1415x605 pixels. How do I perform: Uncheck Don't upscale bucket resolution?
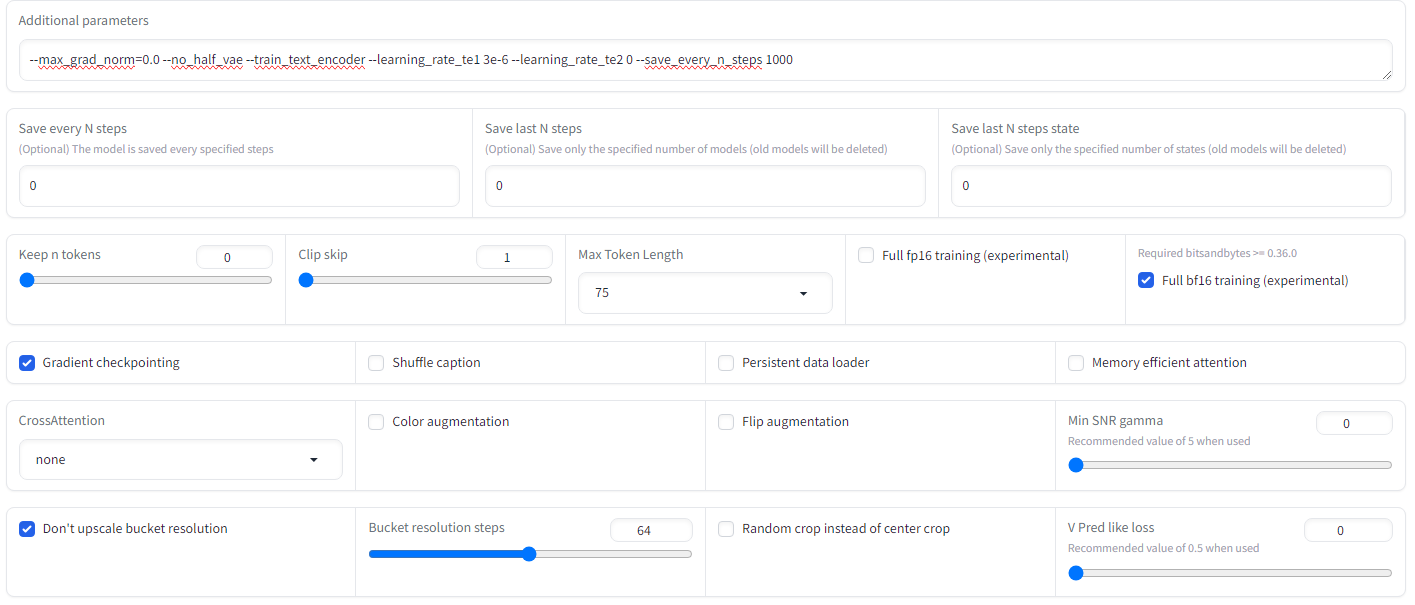27,529
